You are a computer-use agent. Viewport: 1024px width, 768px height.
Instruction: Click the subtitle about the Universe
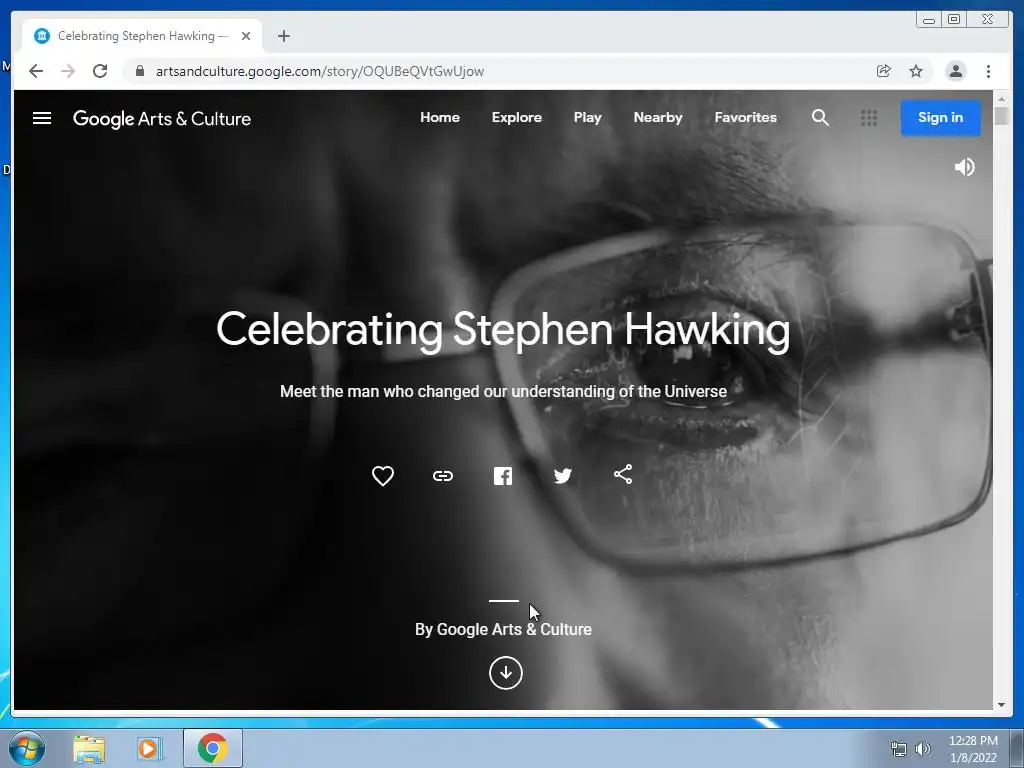pos(504,391)
